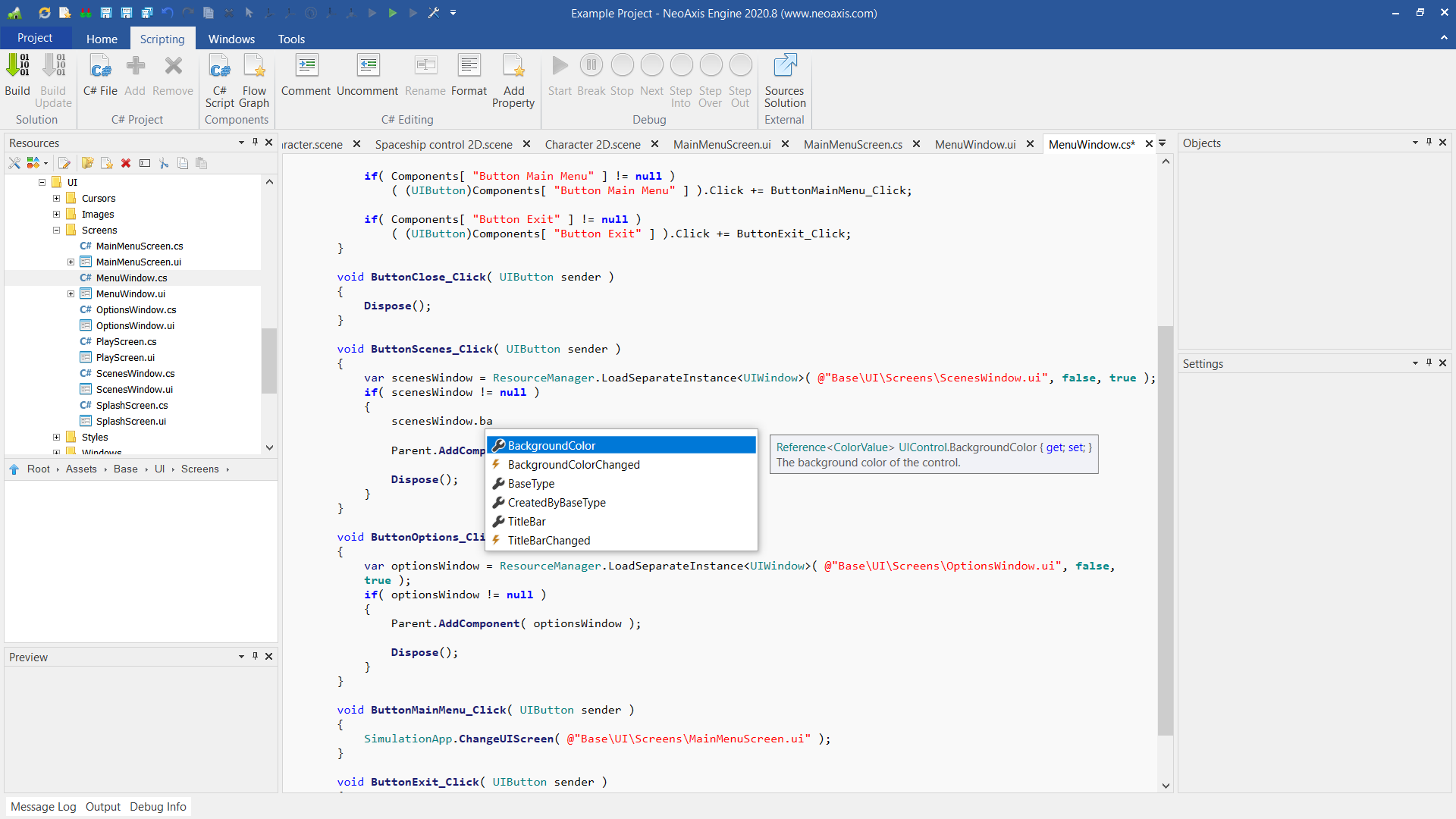Click the copy icon in Resources toolbar
1456x819 pixels.
coord(183,163)
